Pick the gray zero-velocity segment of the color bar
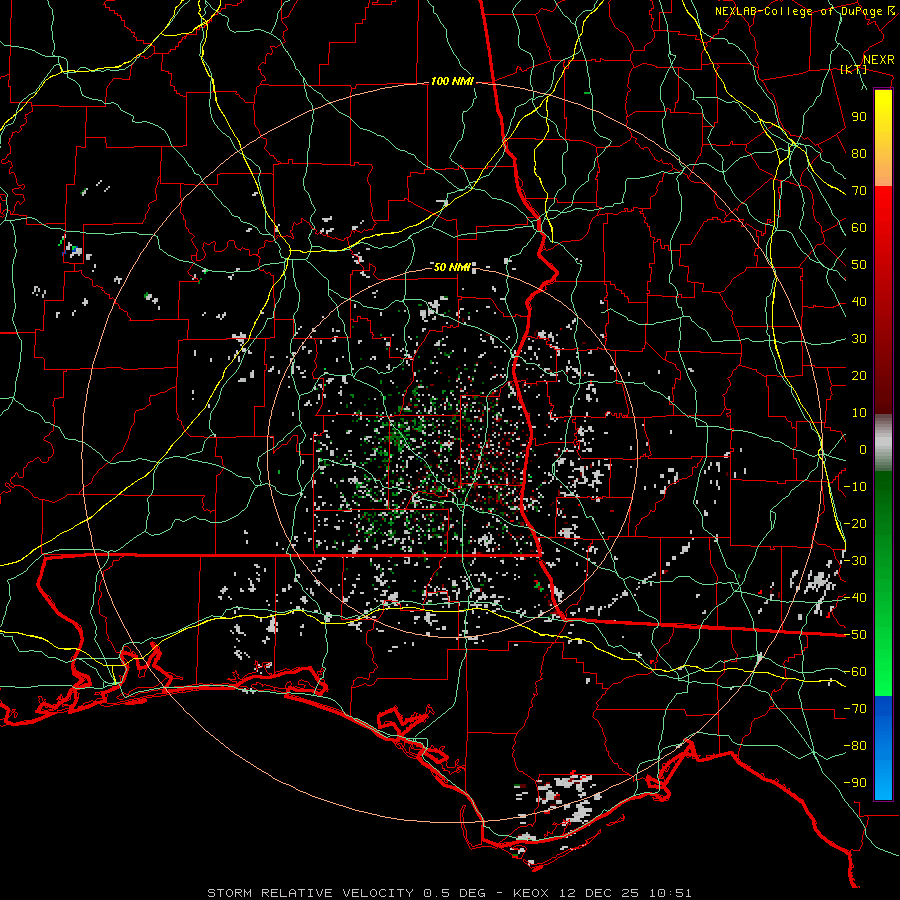 click(x=883, y=443)
